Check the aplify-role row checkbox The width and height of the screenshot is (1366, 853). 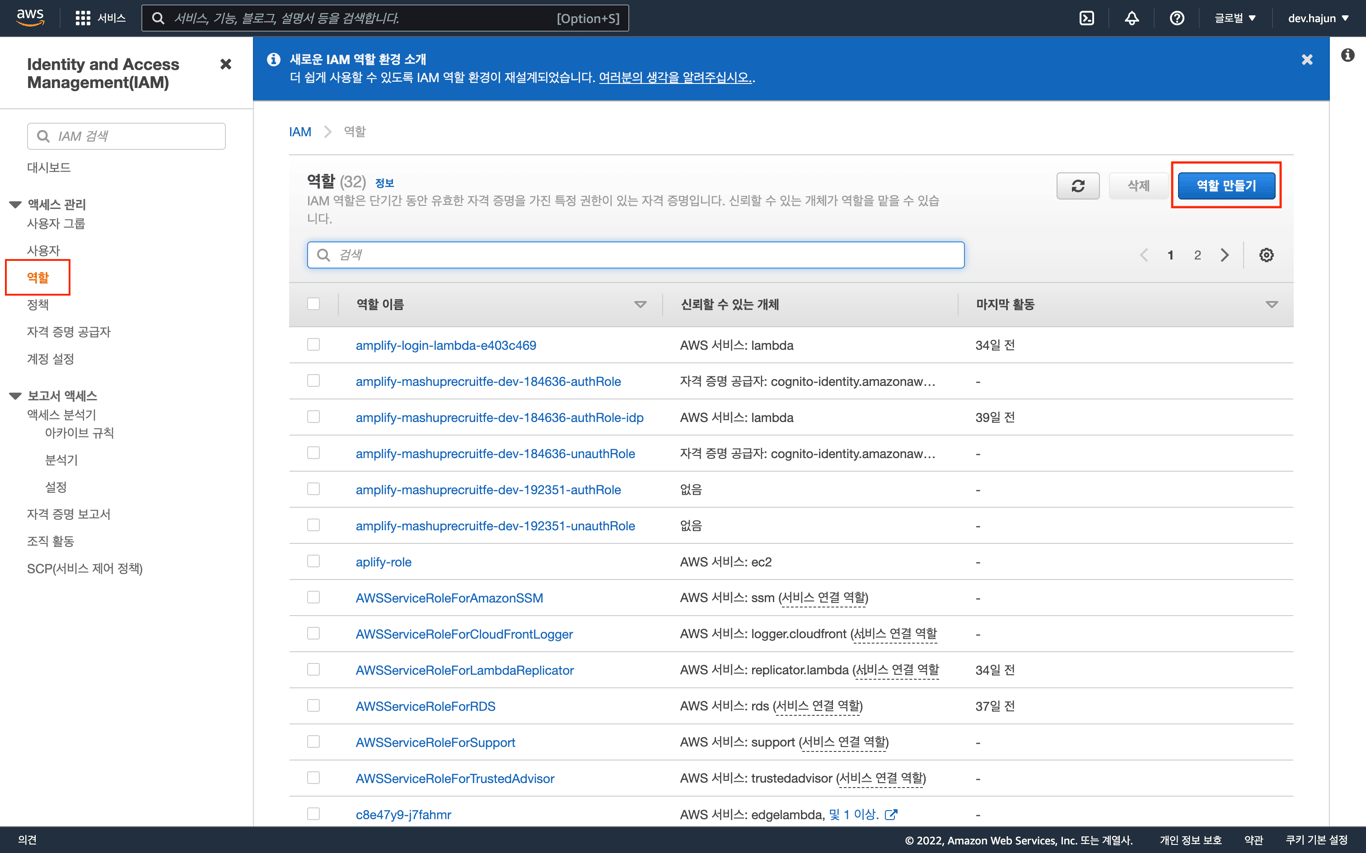[314, 561]
